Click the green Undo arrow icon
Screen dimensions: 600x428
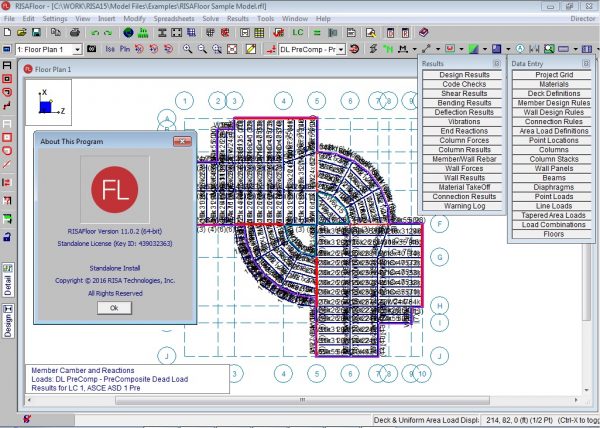pyautogui.click(x=94, y=32)
